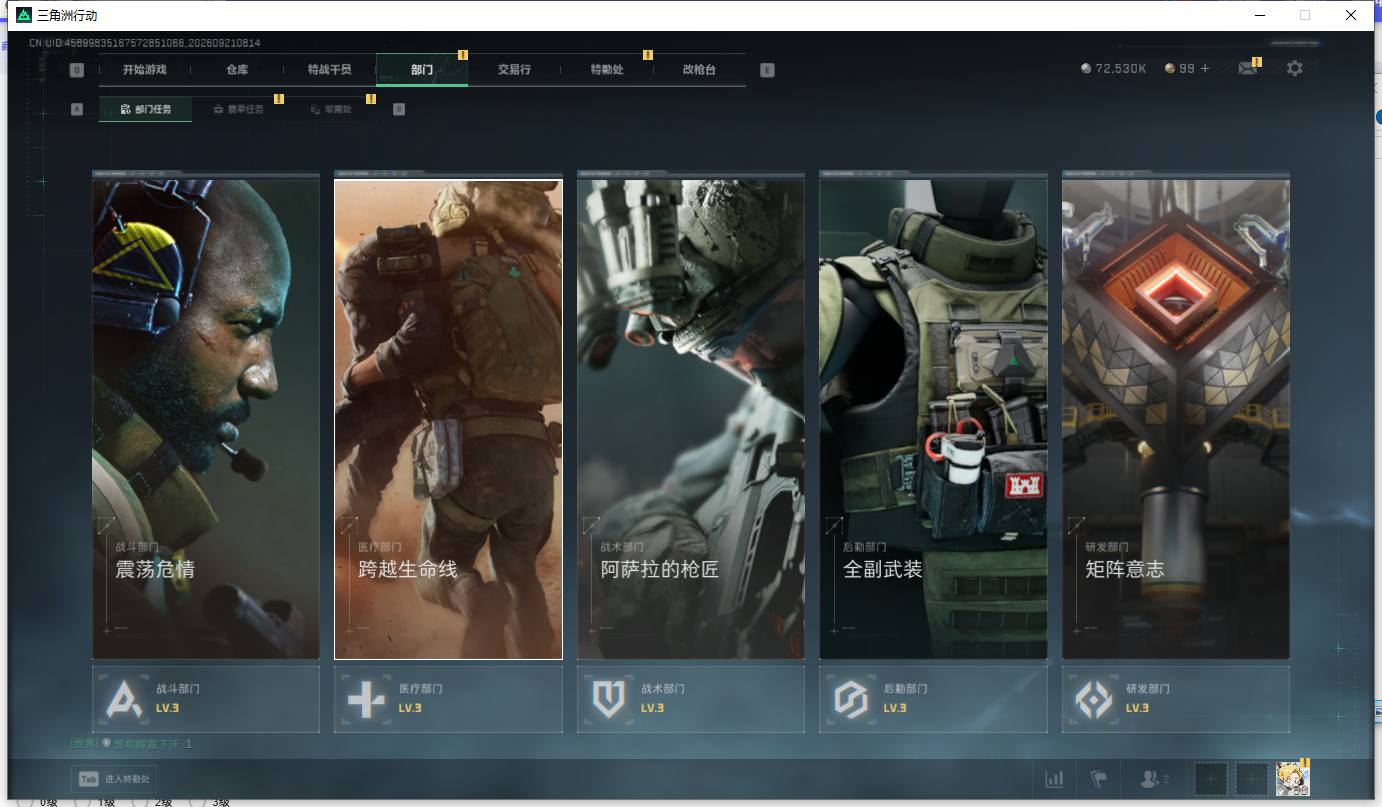Click the 医疗部门 cross icon
1382x807 pixels.
click(x=366, y=699)
